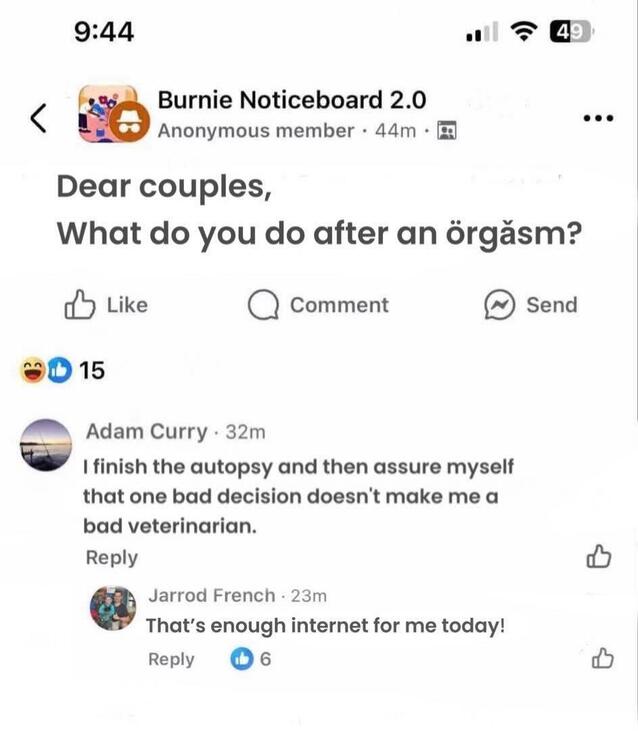Like Jarrod French's comment with thumbs-up
This screenshot has width=638, height=750.
tap(602, 657)
